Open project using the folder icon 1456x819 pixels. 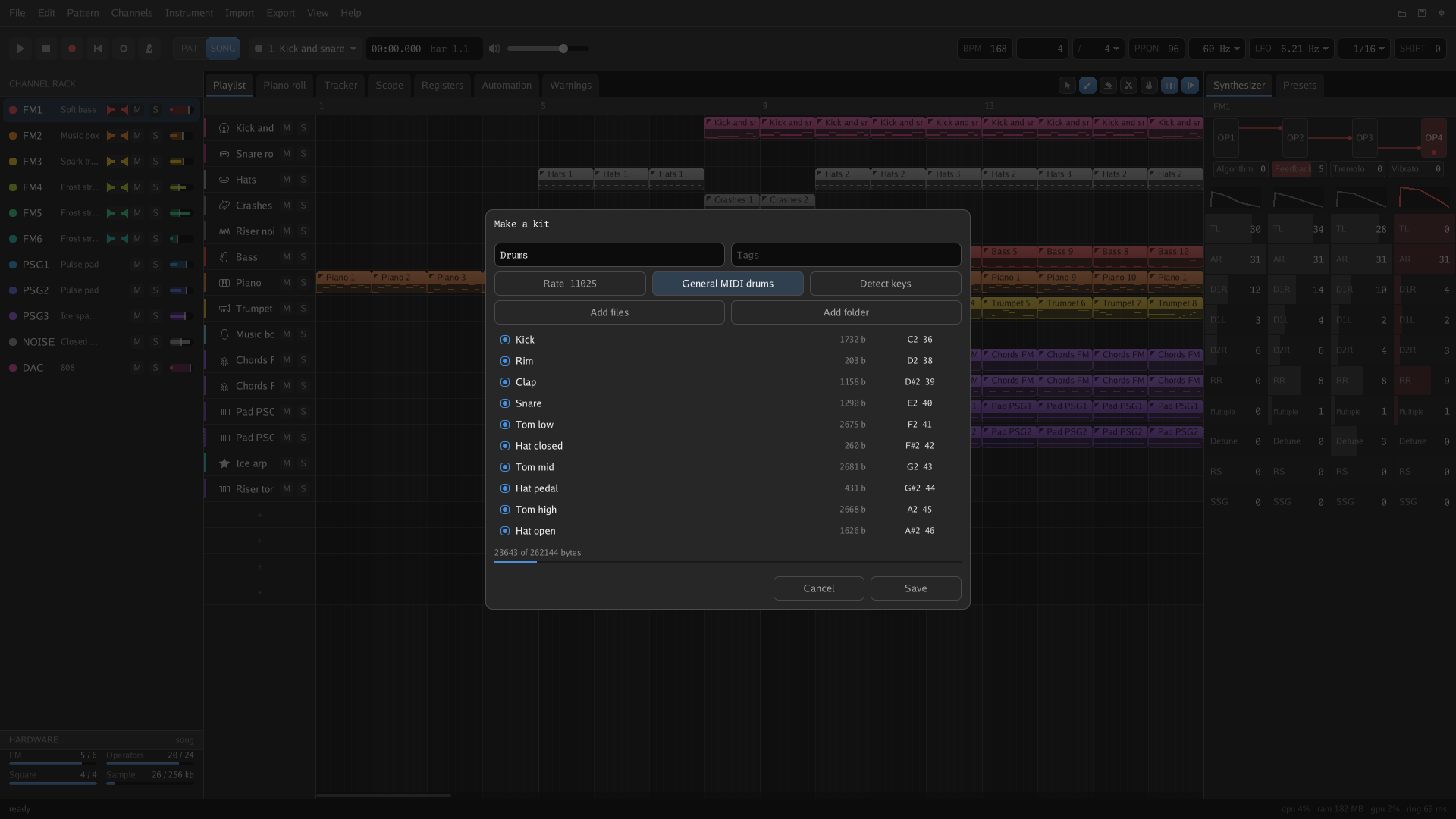pyautogui.click(x=1402, y=13)
